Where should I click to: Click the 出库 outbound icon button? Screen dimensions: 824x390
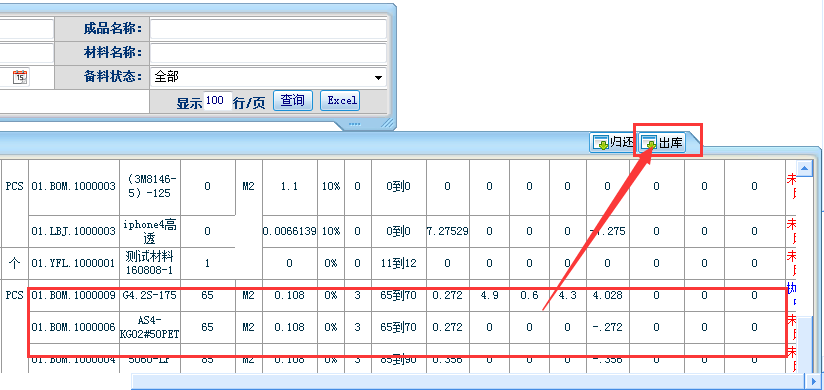point(662,142)
